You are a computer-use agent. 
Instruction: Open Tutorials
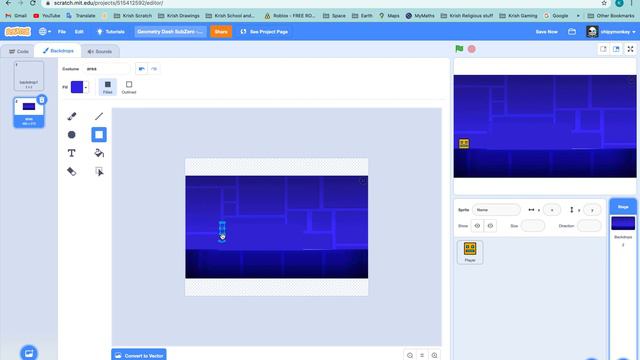(111, 31)
